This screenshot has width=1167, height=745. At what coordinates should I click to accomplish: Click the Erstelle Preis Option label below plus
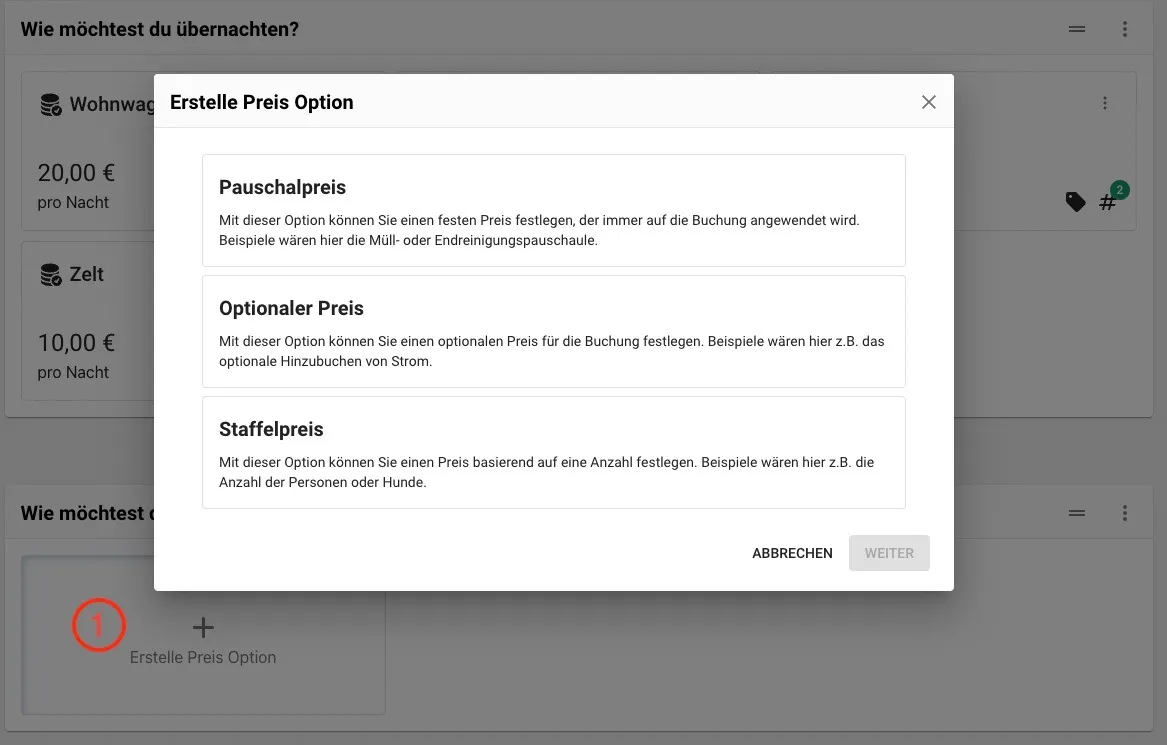point(203,657)
